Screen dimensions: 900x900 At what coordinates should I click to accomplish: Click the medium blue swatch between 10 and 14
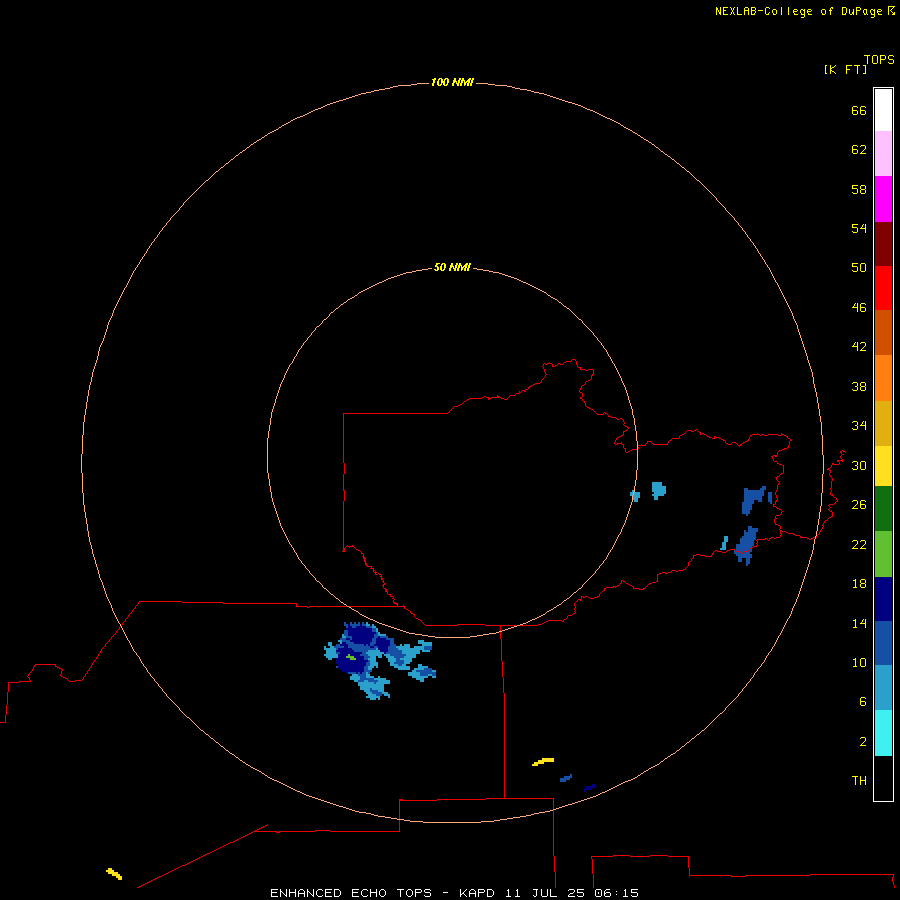tap(883, 643)
